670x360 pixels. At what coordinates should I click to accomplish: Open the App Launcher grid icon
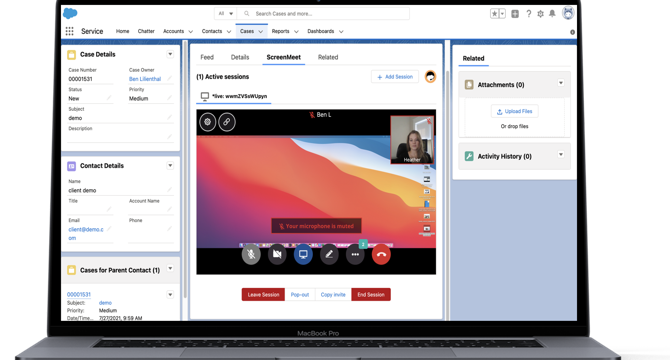pos(70,31)
